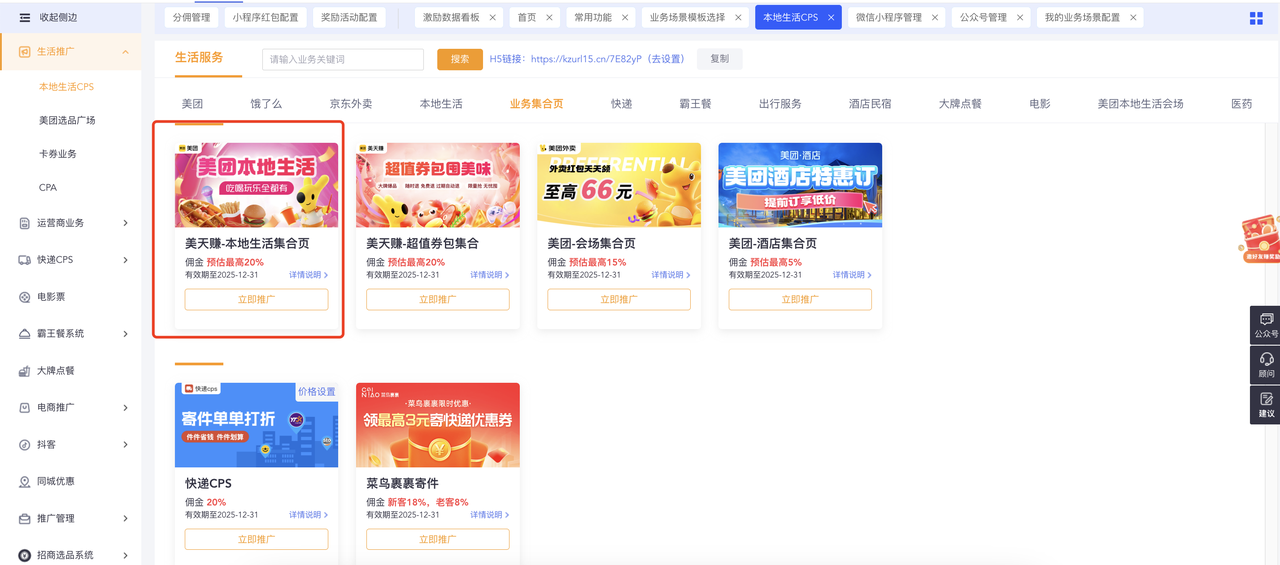Viewport: 1280px width, 565px height.
Task: Expand the 运营商业务 menu arrow
Action: pyautogui.click(x=125, y=223)
